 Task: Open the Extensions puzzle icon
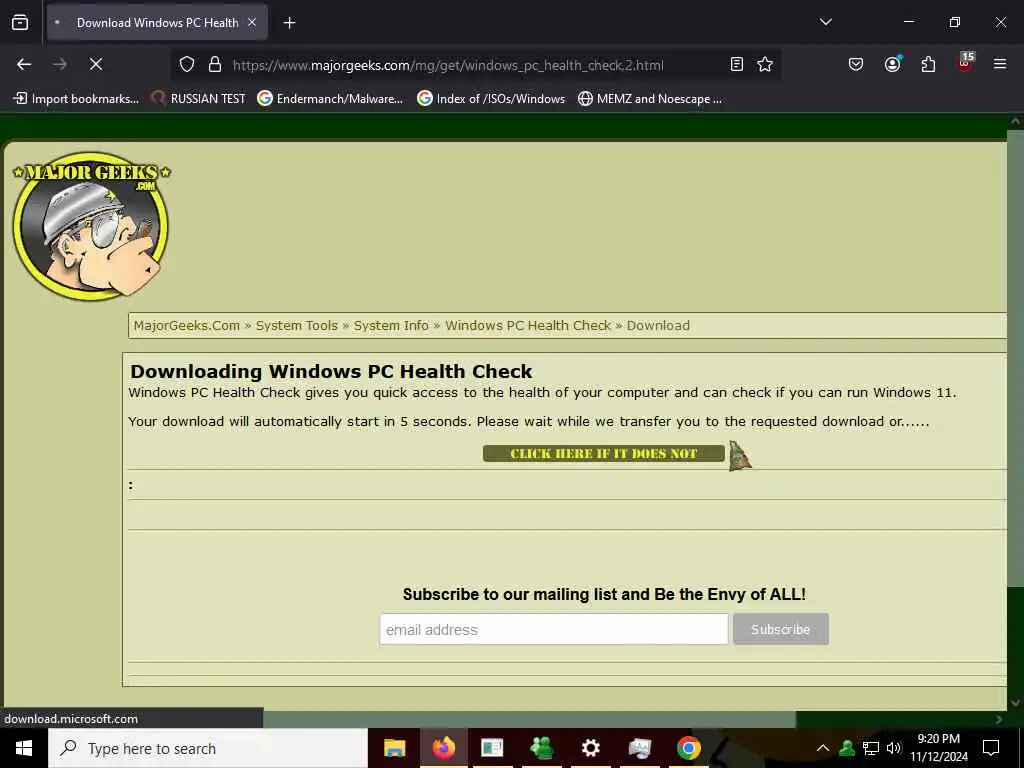pyautogui.click(x=928, y=64)
